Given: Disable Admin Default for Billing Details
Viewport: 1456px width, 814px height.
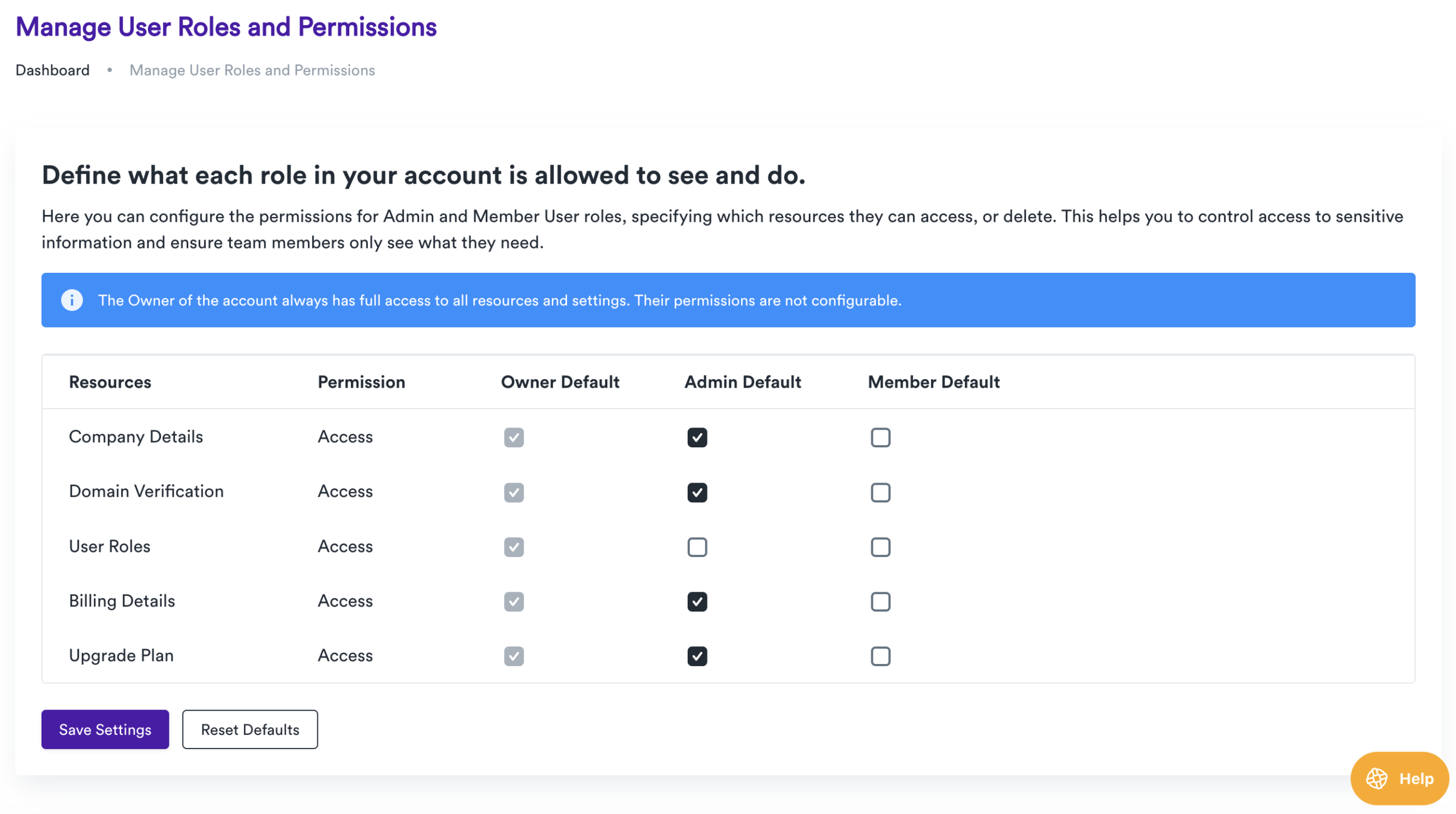Looking at the screenshot, I should click(696, 601).
